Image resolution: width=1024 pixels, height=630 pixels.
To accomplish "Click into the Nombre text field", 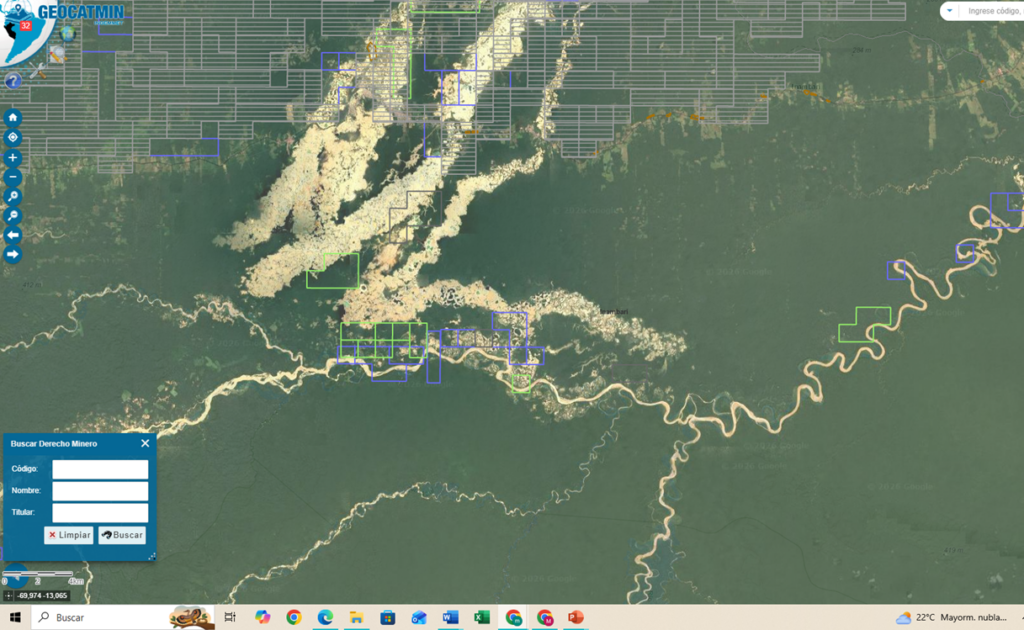I will pyautogui.click(x=100, y=491).
